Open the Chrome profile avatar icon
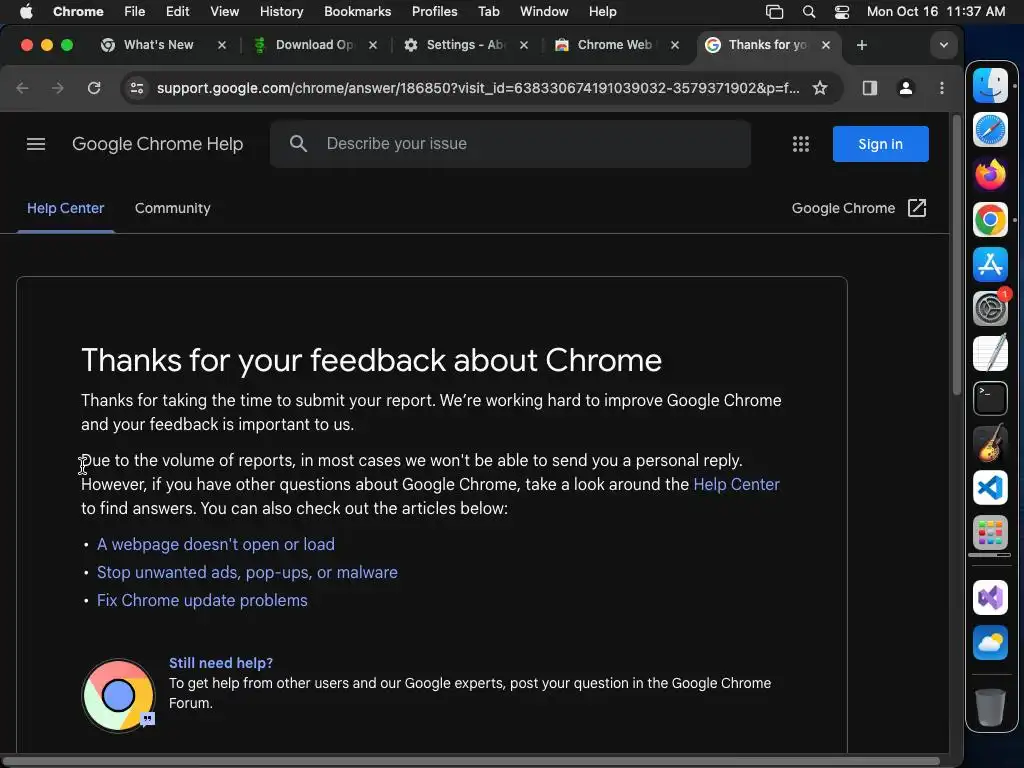Image resolution: width=1024 pixels, height=768 pixels. pyautogui.click(x=905, y=88)
